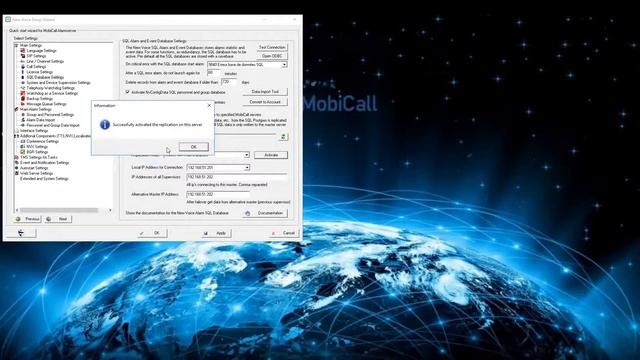Screen dimensions: 640x360
Task: Click delete records older than days field
Action: coord(229,82)
